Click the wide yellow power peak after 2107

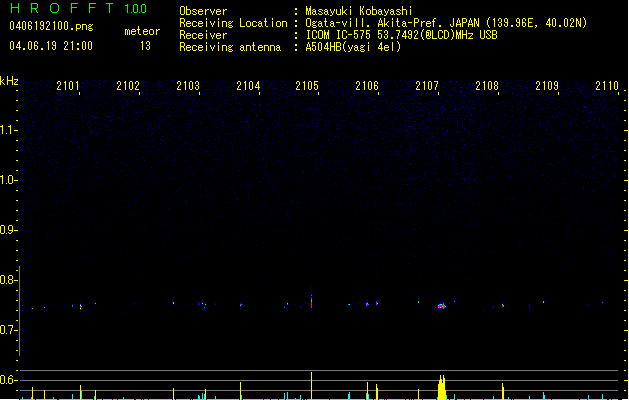(442, 387)
